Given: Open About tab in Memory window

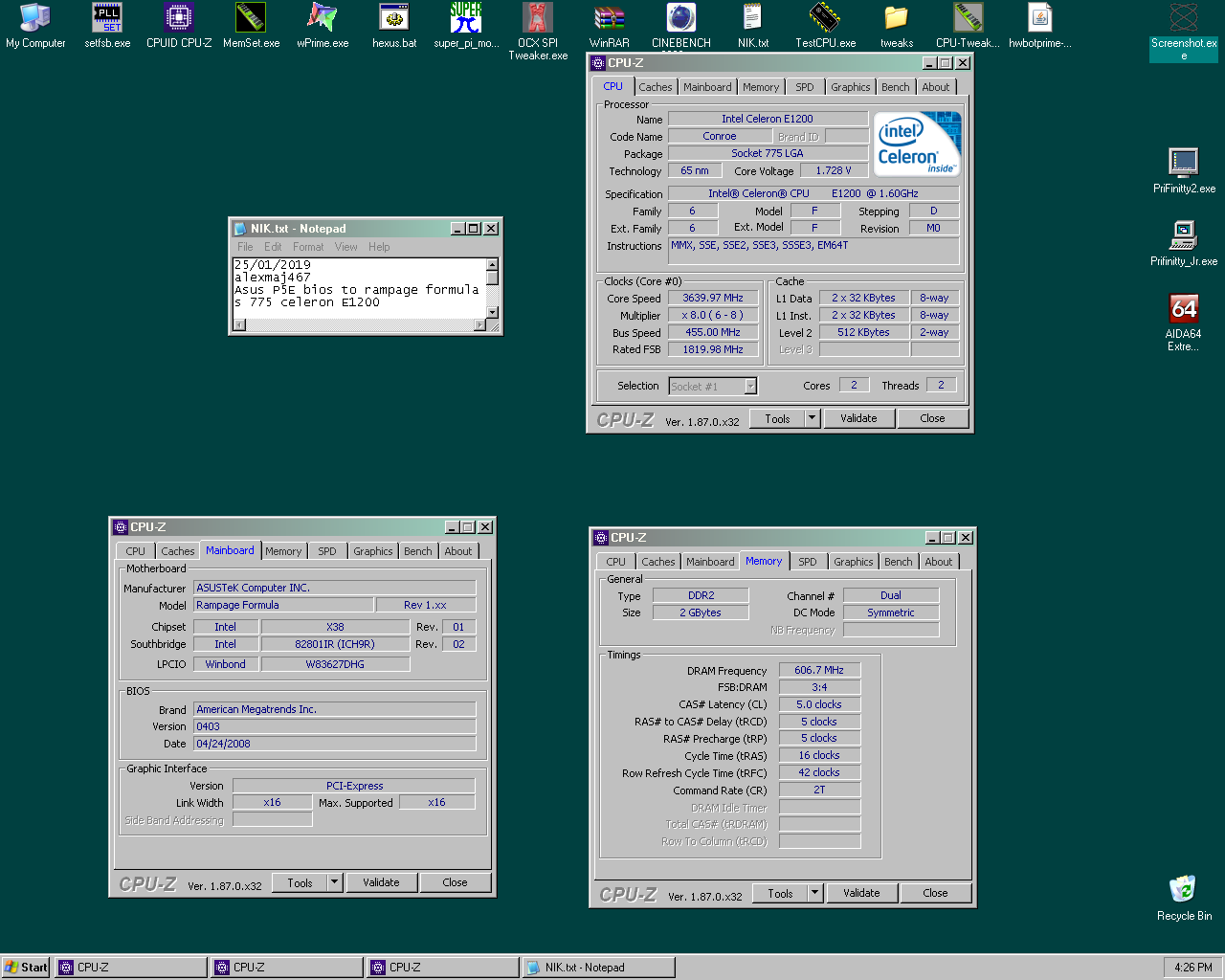Looking at the screenshot, I should tap(939, 562).
